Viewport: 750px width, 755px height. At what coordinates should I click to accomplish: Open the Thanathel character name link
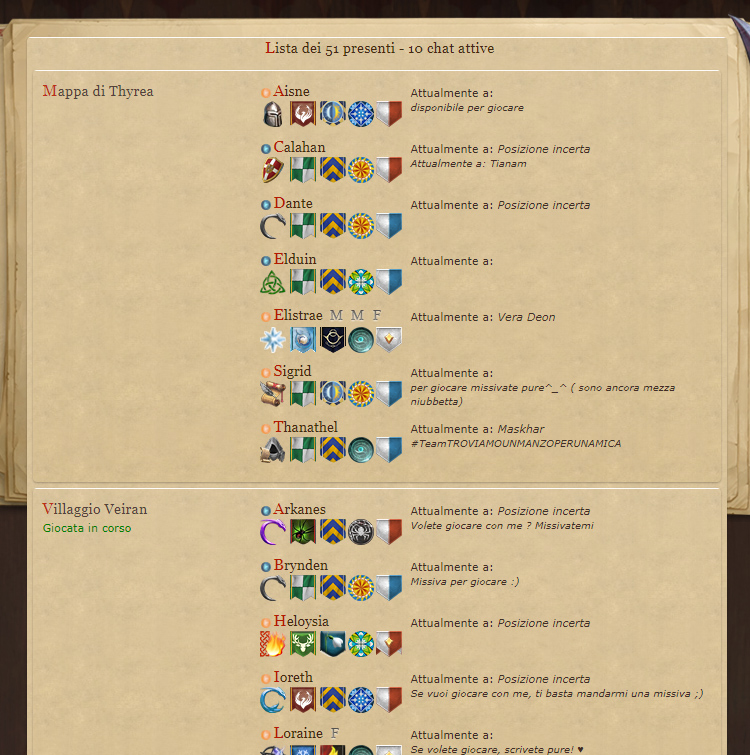[x=306, y=427]
